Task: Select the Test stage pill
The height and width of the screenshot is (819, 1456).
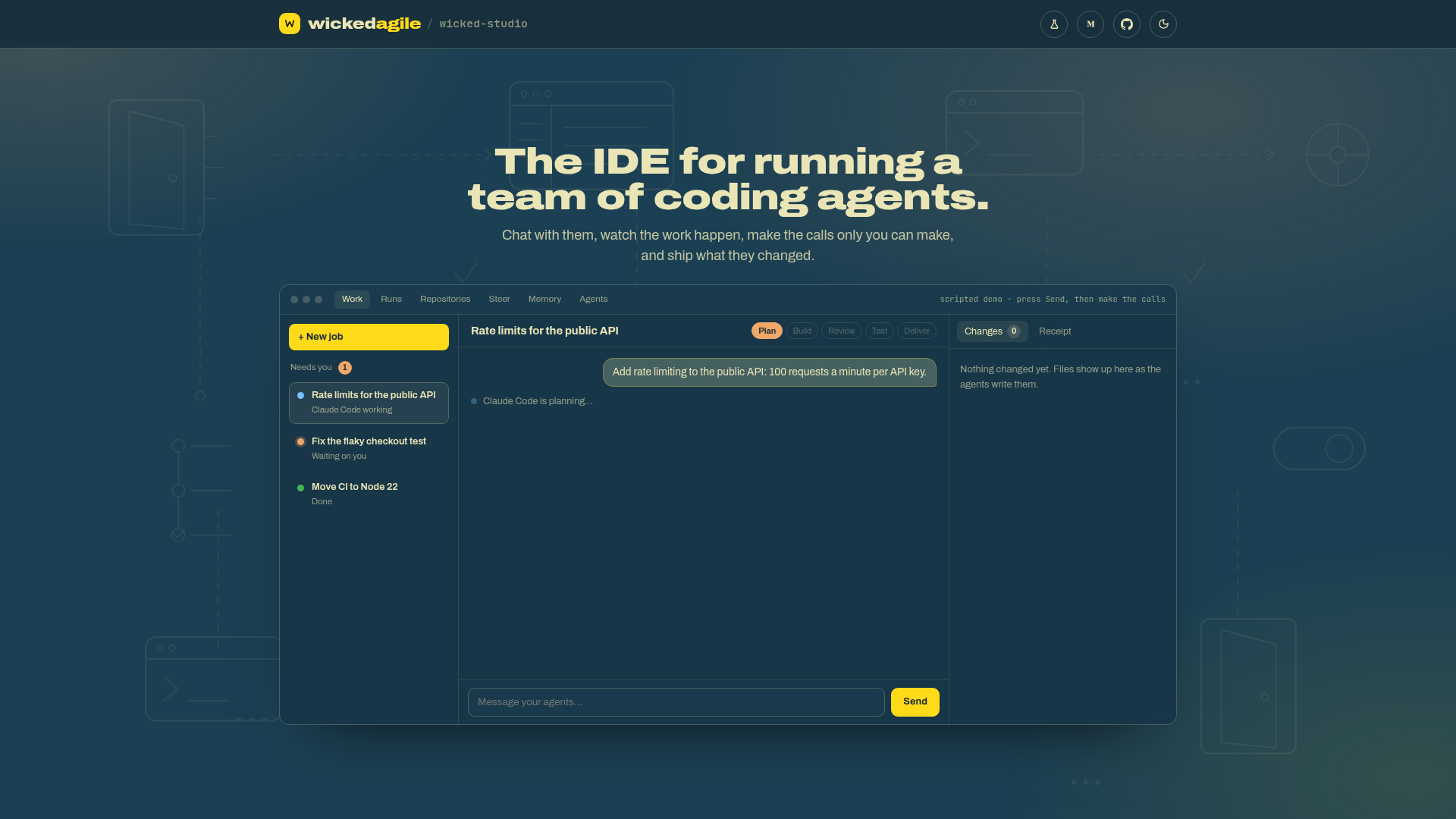Action: point(879,331)
